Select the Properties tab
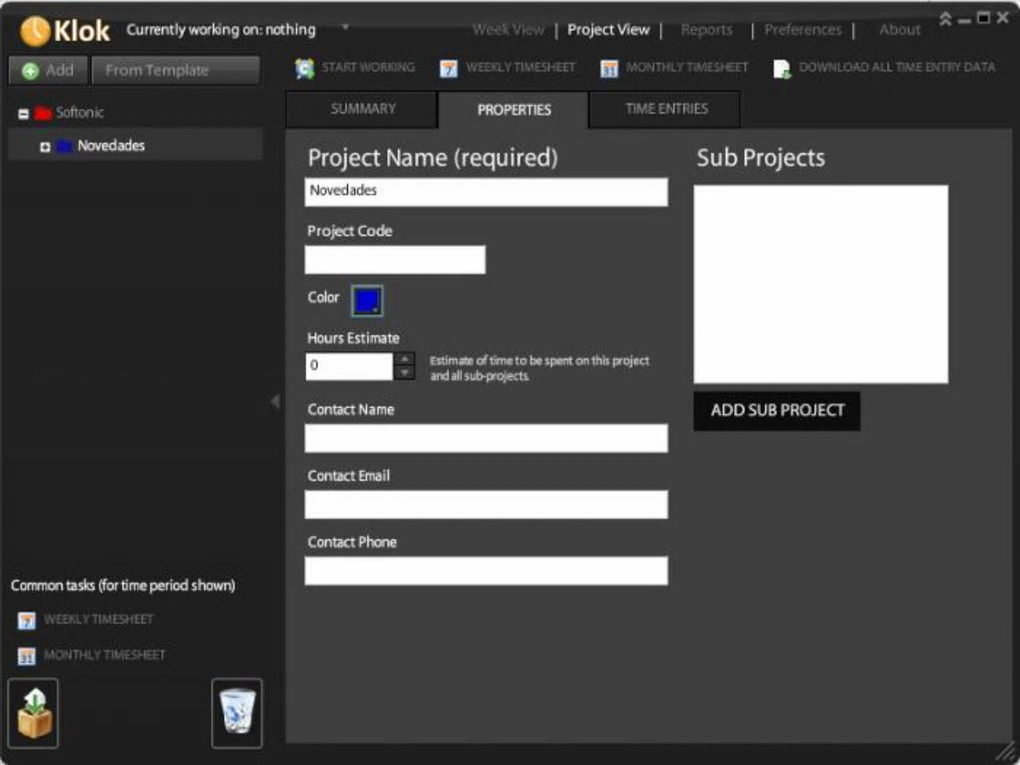Screen dimensions: 1020x765 (x=514, y=109)
